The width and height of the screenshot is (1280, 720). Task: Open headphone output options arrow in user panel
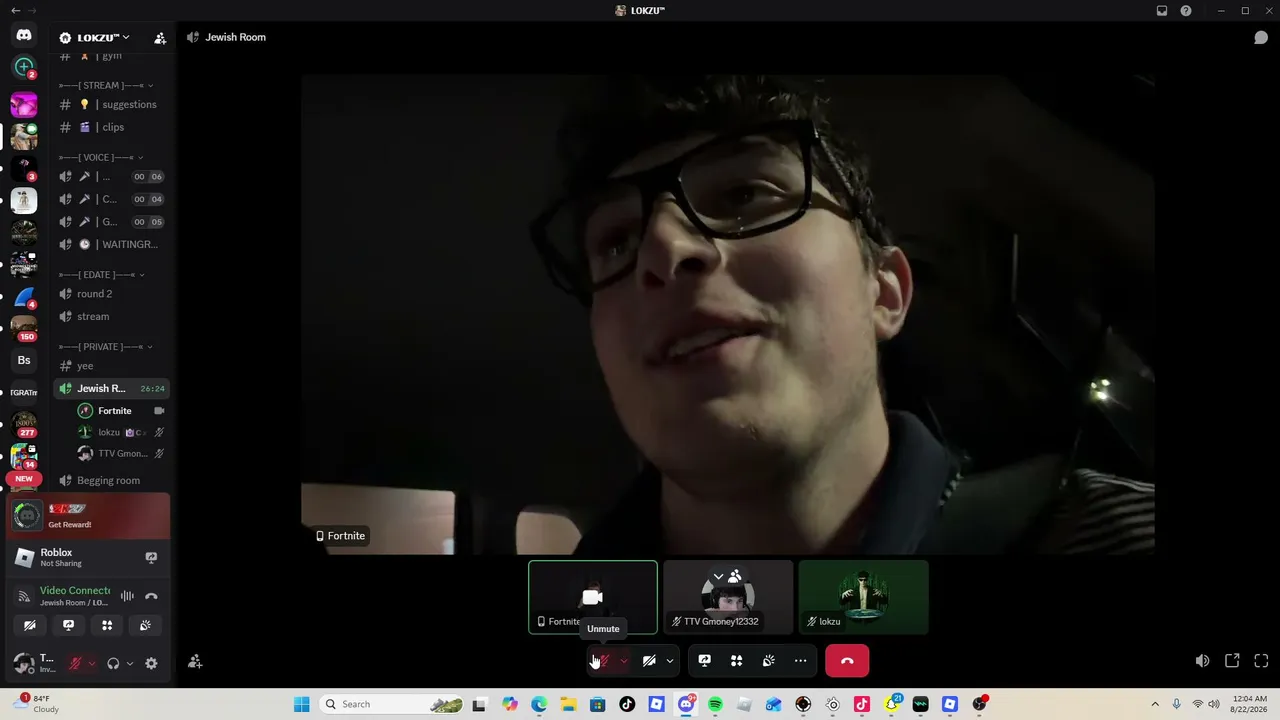[x=129, y=663]
